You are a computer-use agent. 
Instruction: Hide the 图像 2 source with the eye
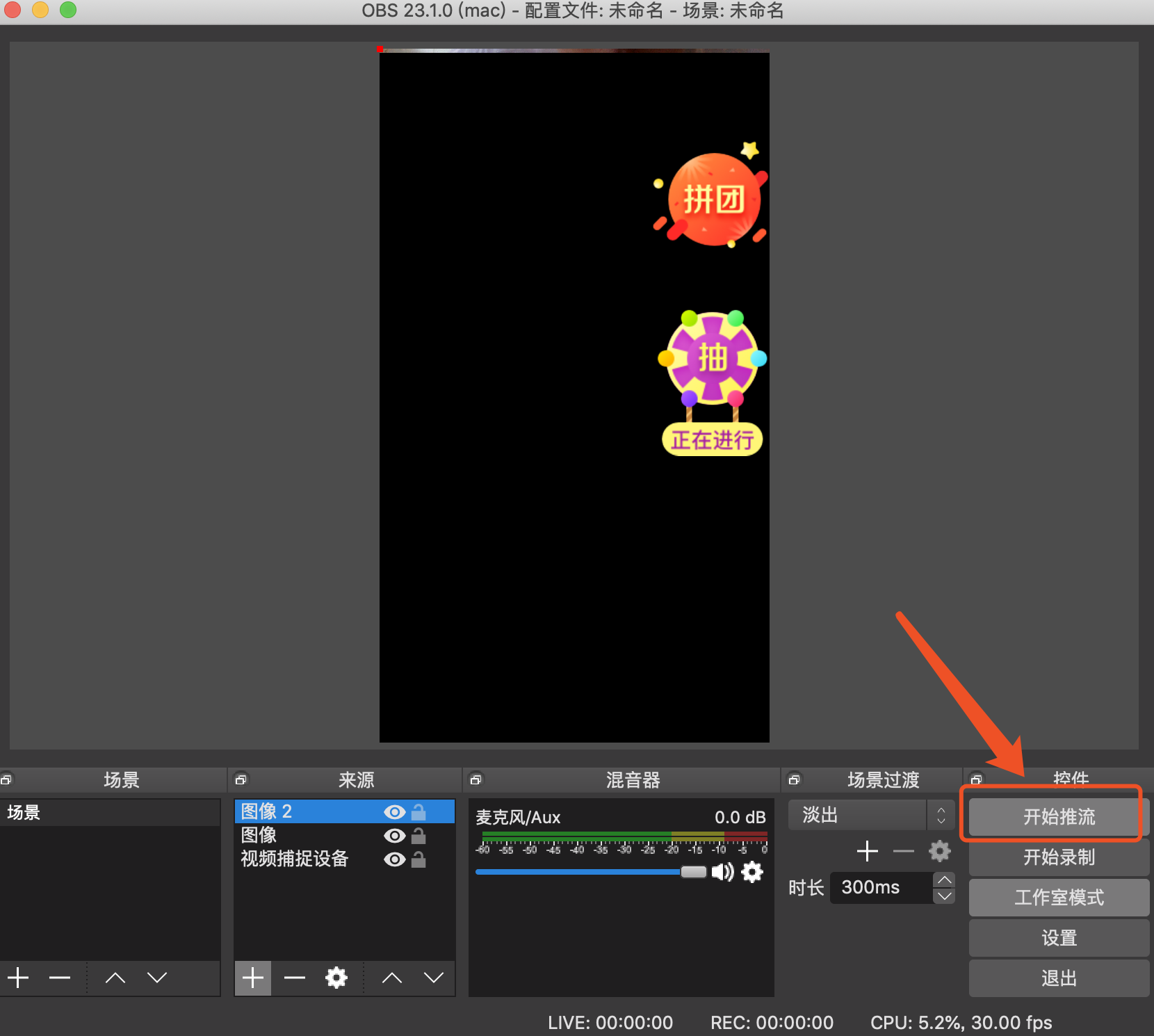click(394, 812)
